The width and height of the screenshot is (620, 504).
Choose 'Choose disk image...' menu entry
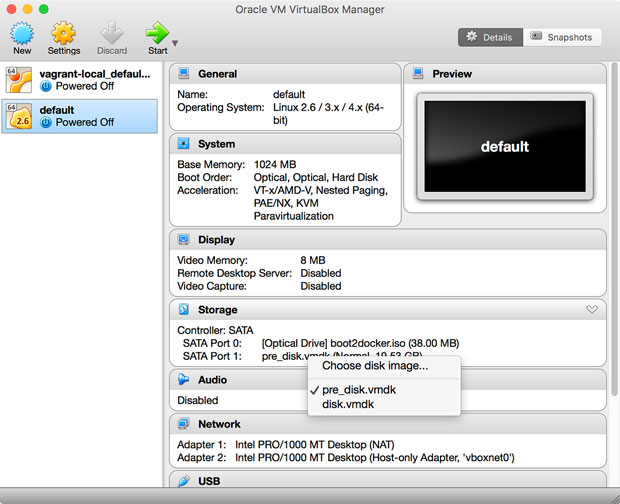click(384, 366)
